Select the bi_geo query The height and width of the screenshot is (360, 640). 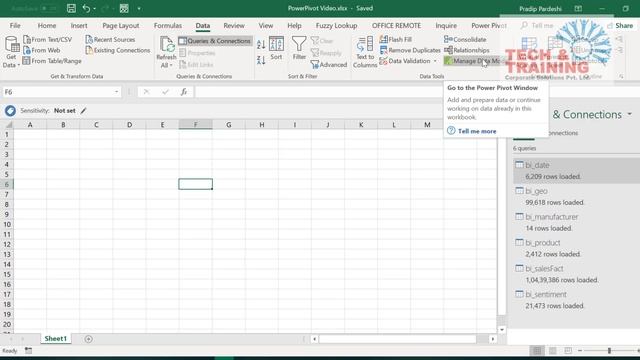pyautogui.click(x=576, y=196)
